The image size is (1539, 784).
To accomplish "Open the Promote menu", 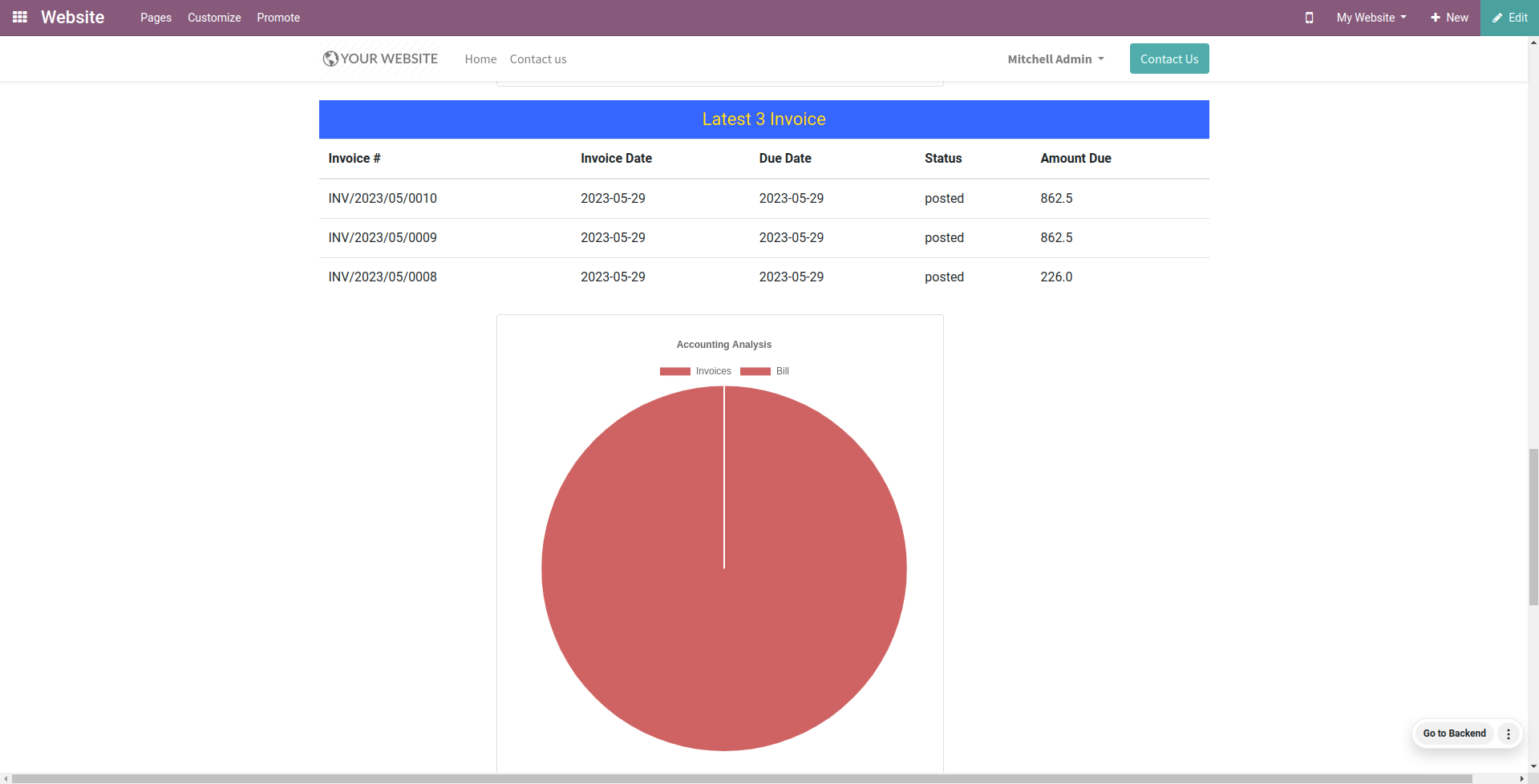I will (x=278, y=18).
